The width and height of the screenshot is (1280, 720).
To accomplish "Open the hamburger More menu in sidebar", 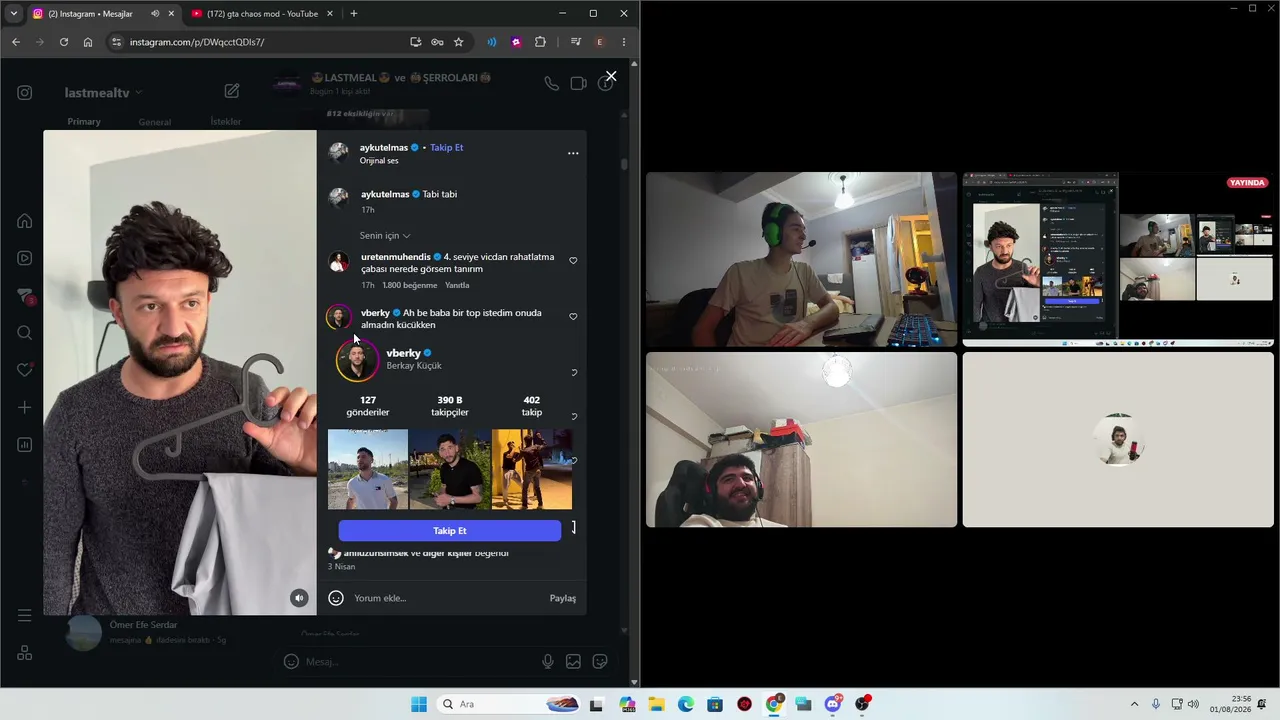I will pyautogui.click(x=25, y=615).
